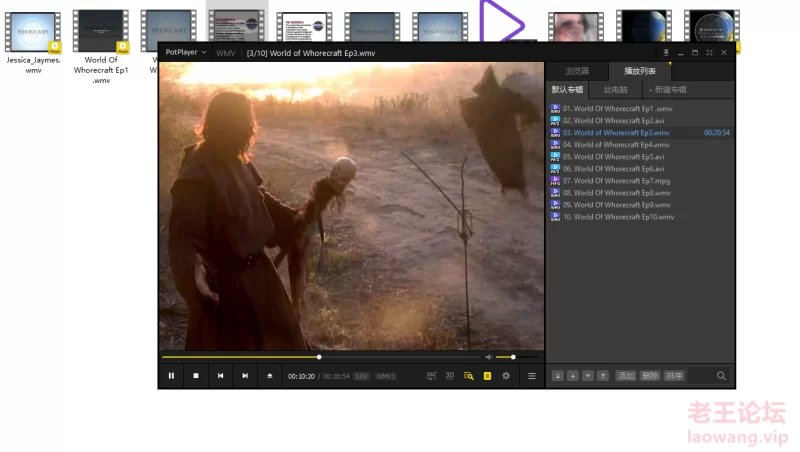The height and width of the screenshot is (452, 800).
Task: Click the video display area
Action: tap(352, 206)
